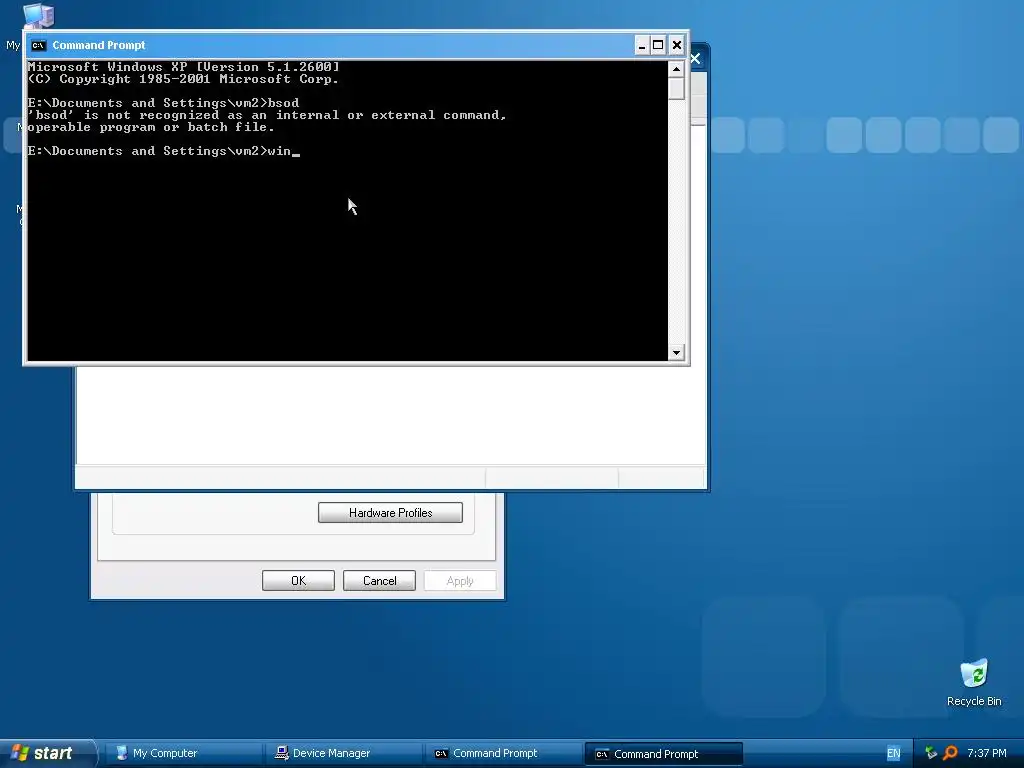Viewport: 1024px width, 768px height.
Task: Close the front Command Prompt window
Action: [x=677, y=45]
